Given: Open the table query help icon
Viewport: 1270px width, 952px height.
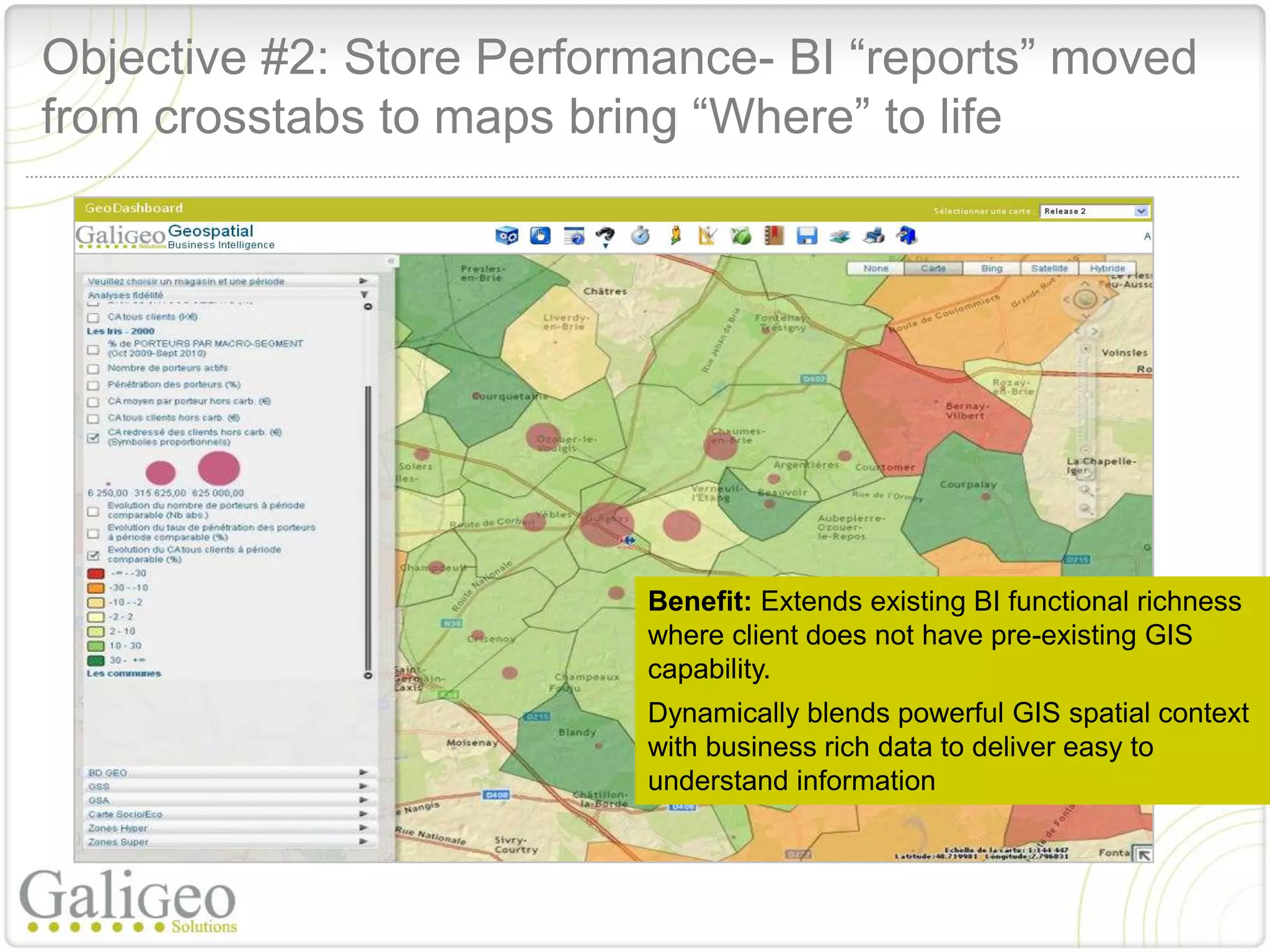Looking at the screenshot, I should click(x=574, y=236).
